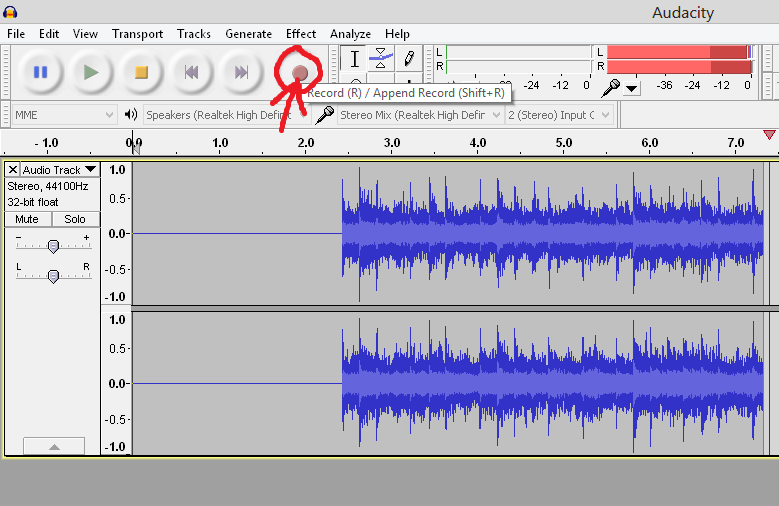This screenshot has width=779, height=506.
Task: Click the recording input level meter
Action: pos(680,59)
